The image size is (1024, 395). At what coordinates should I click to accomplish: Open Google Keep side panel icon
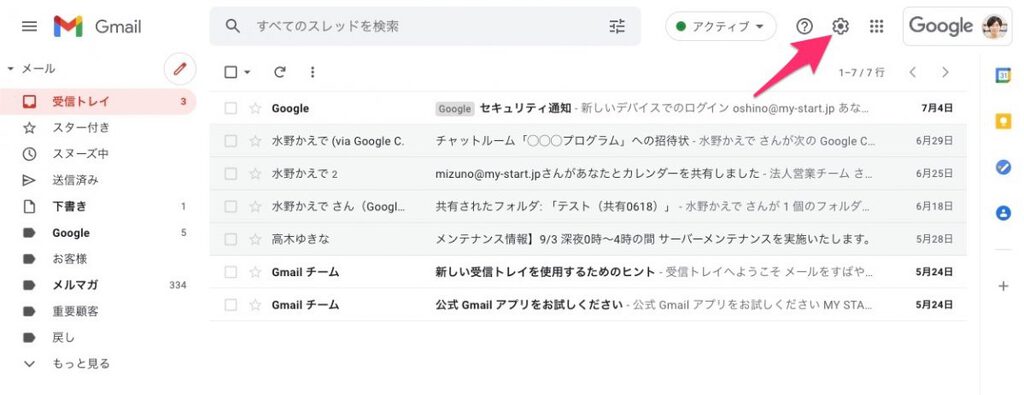pos(1003,121)
